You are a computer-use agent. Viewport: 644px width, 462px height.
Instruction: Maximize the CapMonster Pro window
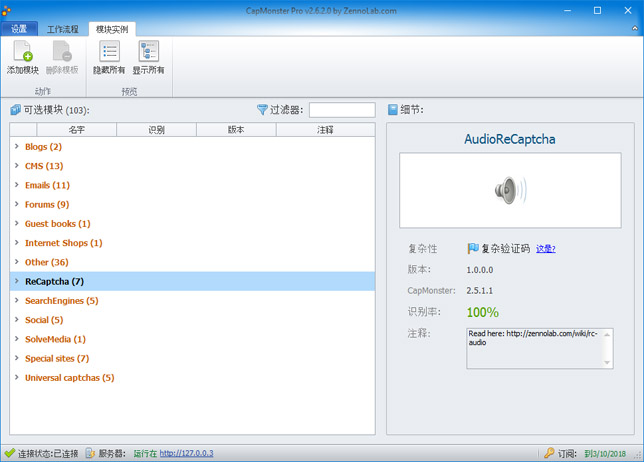click(598, 11)
